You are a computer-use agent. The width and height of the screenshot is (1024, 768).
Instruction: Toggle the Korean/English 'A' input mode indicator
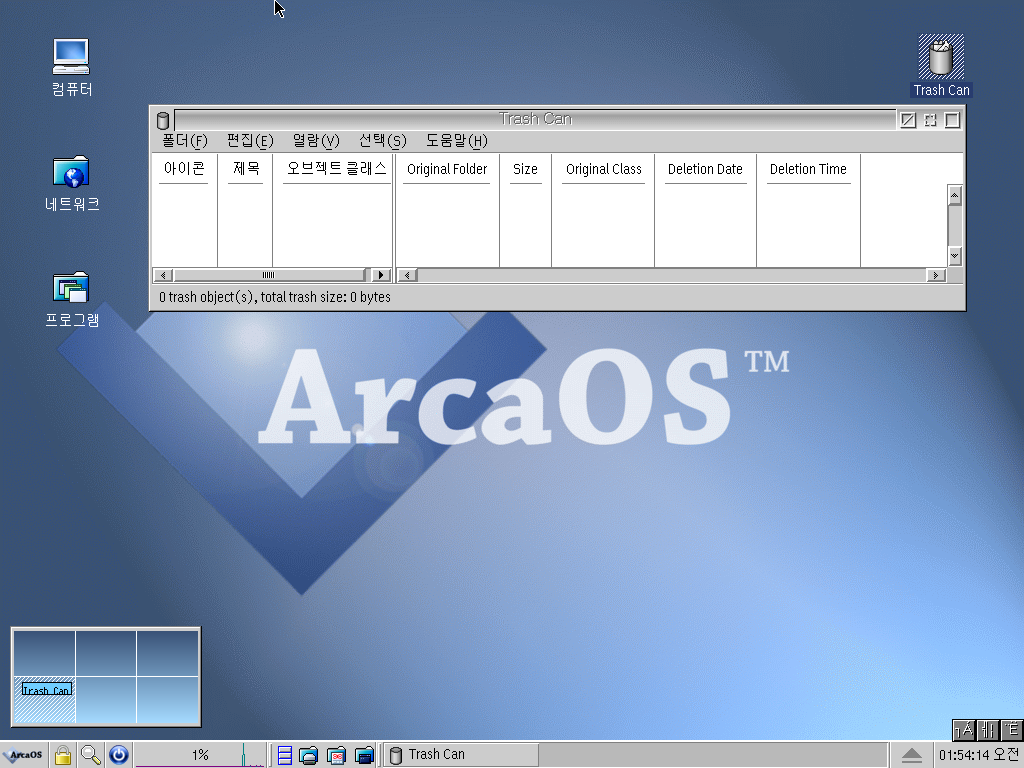[x=964, y=729]
